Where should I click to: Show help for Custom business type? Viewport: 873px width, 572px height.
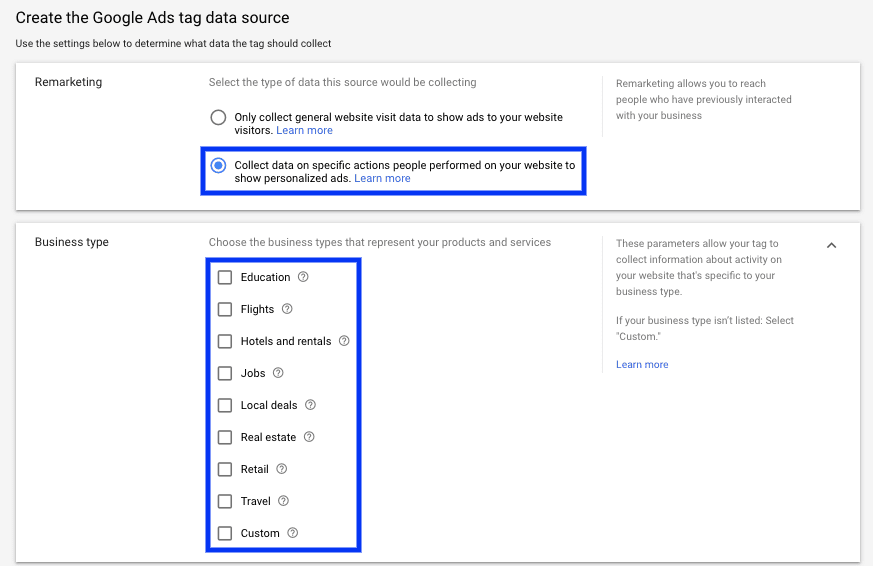(x=292, y=533)
